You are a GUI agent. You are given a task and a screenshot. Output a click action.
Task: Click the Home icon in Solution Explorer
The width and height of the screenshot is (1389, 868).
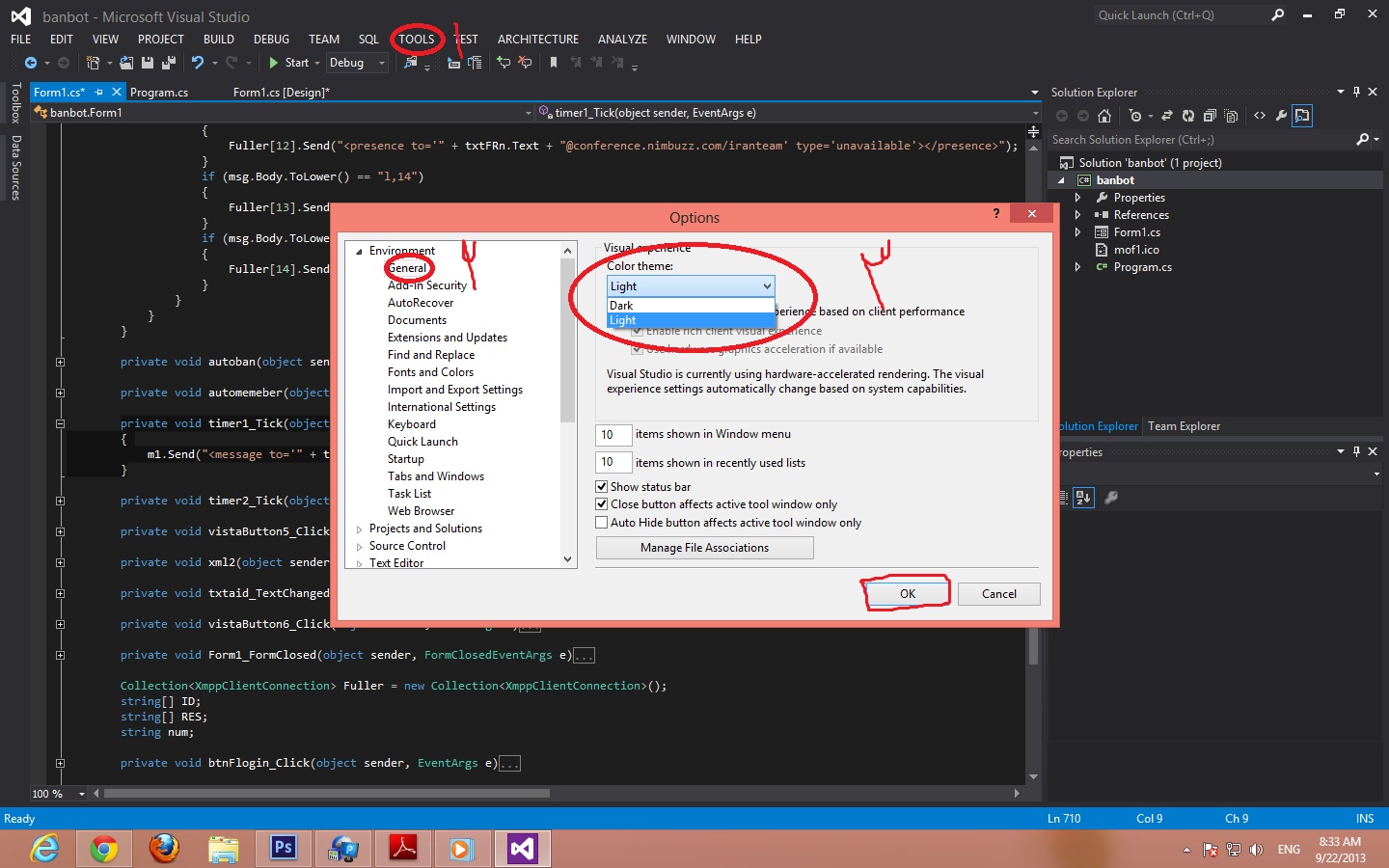click(x=1104, y=116)
